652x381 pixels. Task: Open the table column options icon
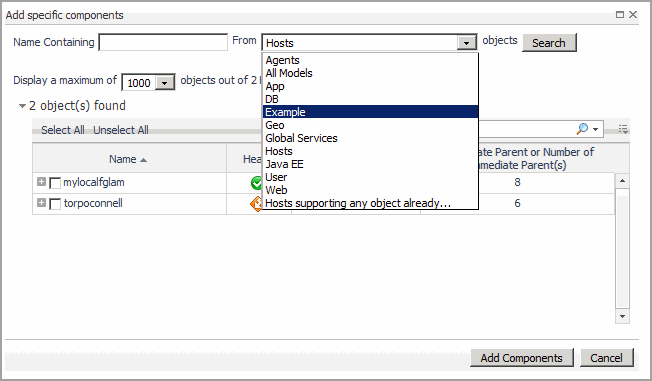[623, 129]
